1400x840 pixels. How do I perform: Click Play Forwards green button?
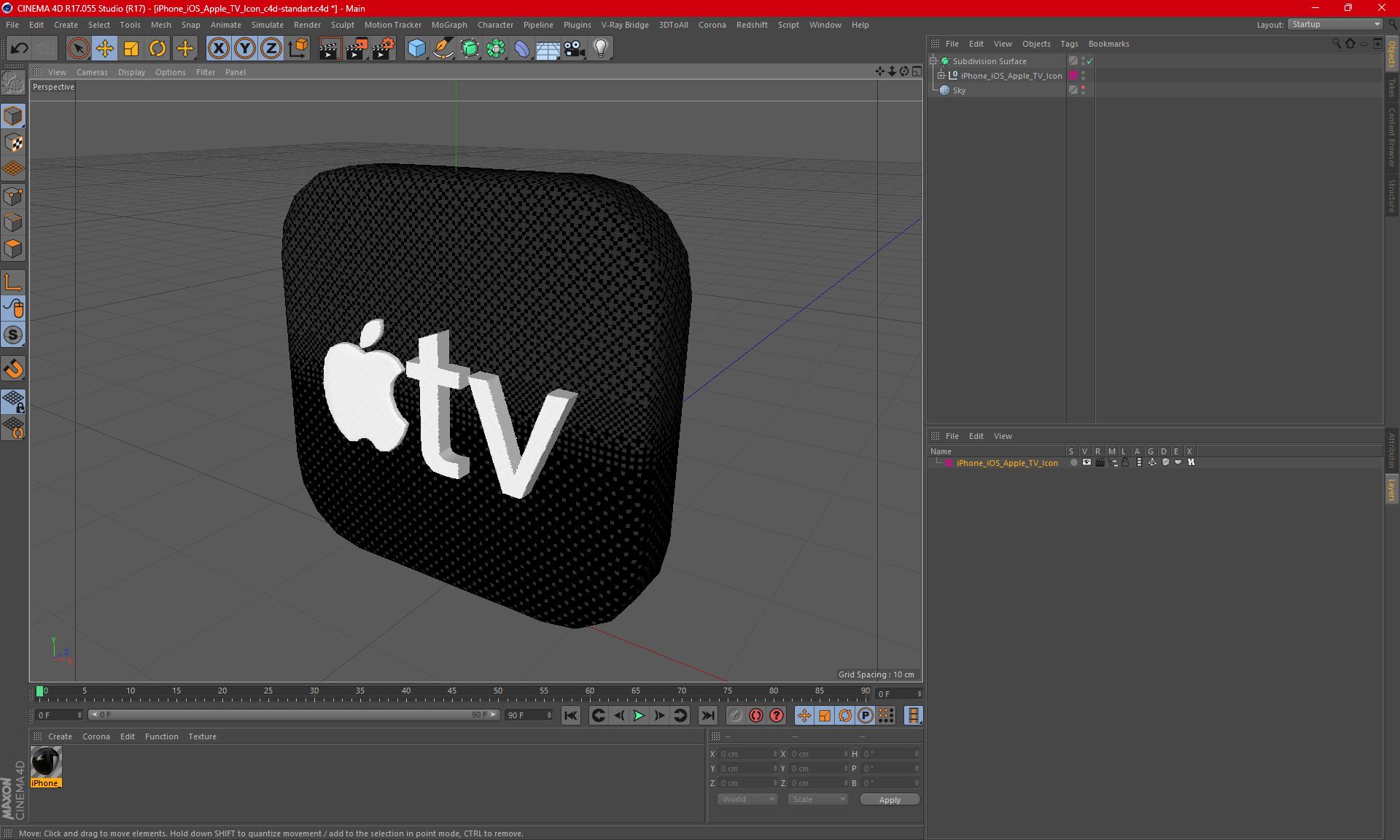[x=639, y=715]
